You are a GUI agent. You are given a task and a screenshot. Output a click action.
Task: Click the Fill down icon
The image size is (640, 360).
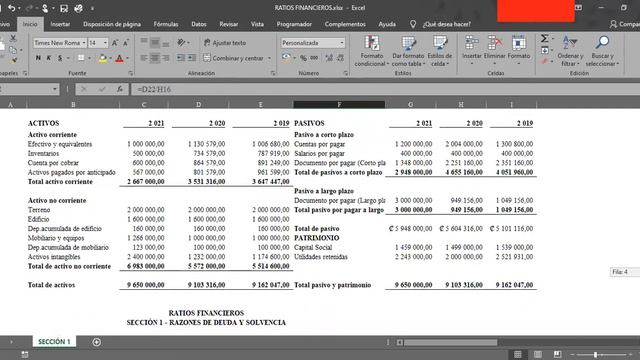pyautogui.click(x=544, y=50)
